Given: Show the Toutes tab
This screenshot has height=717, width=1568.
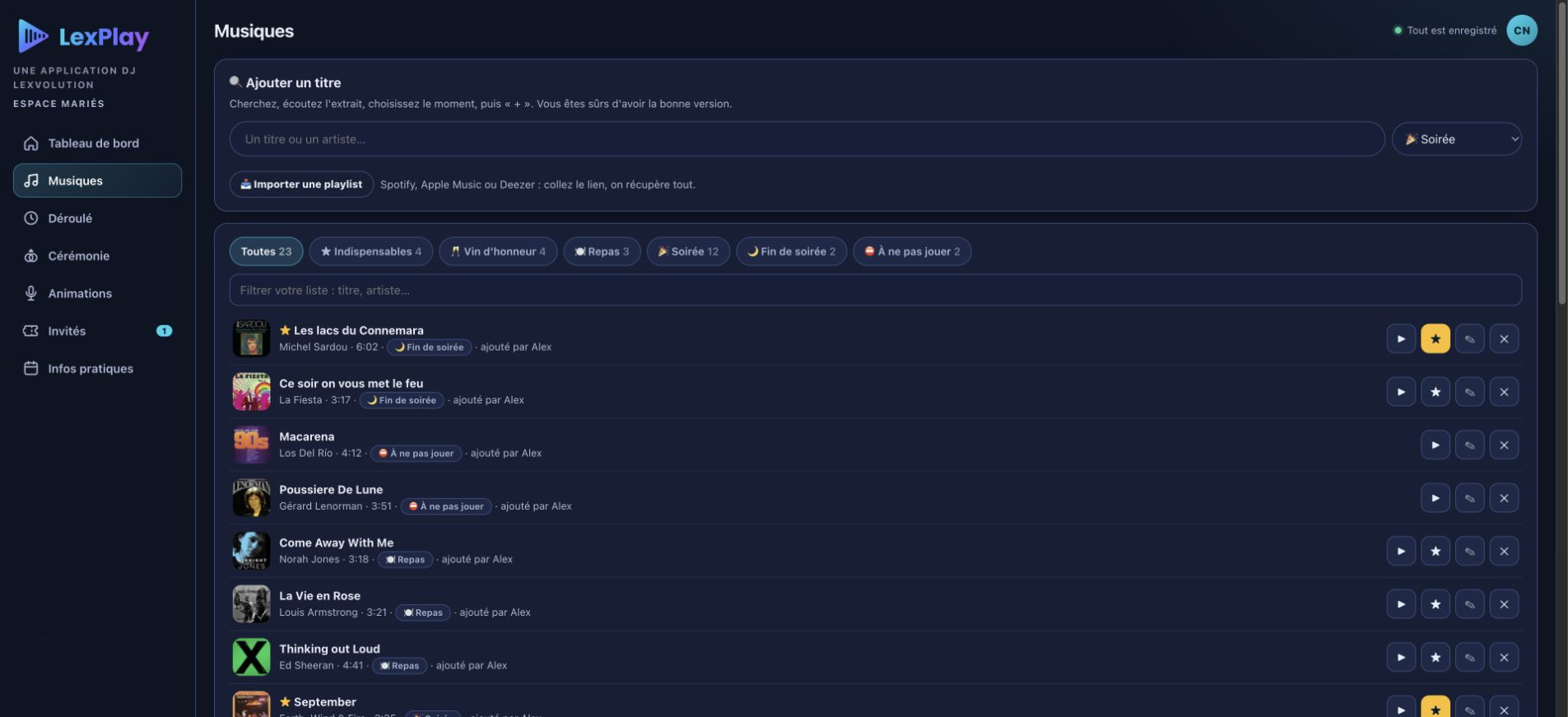Looking at the screenshot, I should tap(266, 251).
